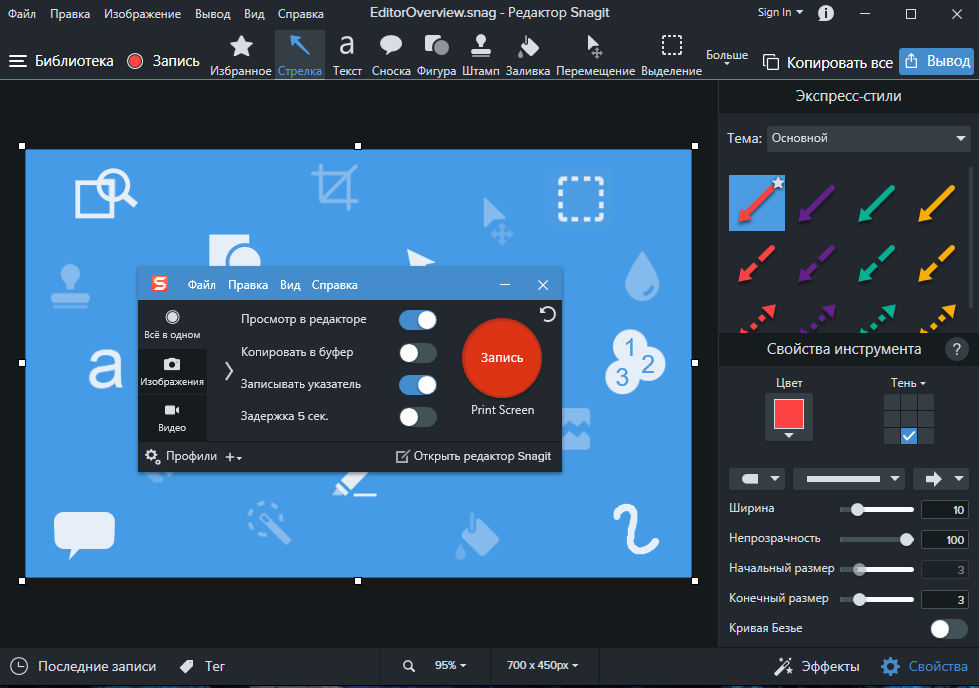The height and width of the screenshot is (688, 979).
Task: Choose the dashed green arrow quick style
Action: point(877,263)
